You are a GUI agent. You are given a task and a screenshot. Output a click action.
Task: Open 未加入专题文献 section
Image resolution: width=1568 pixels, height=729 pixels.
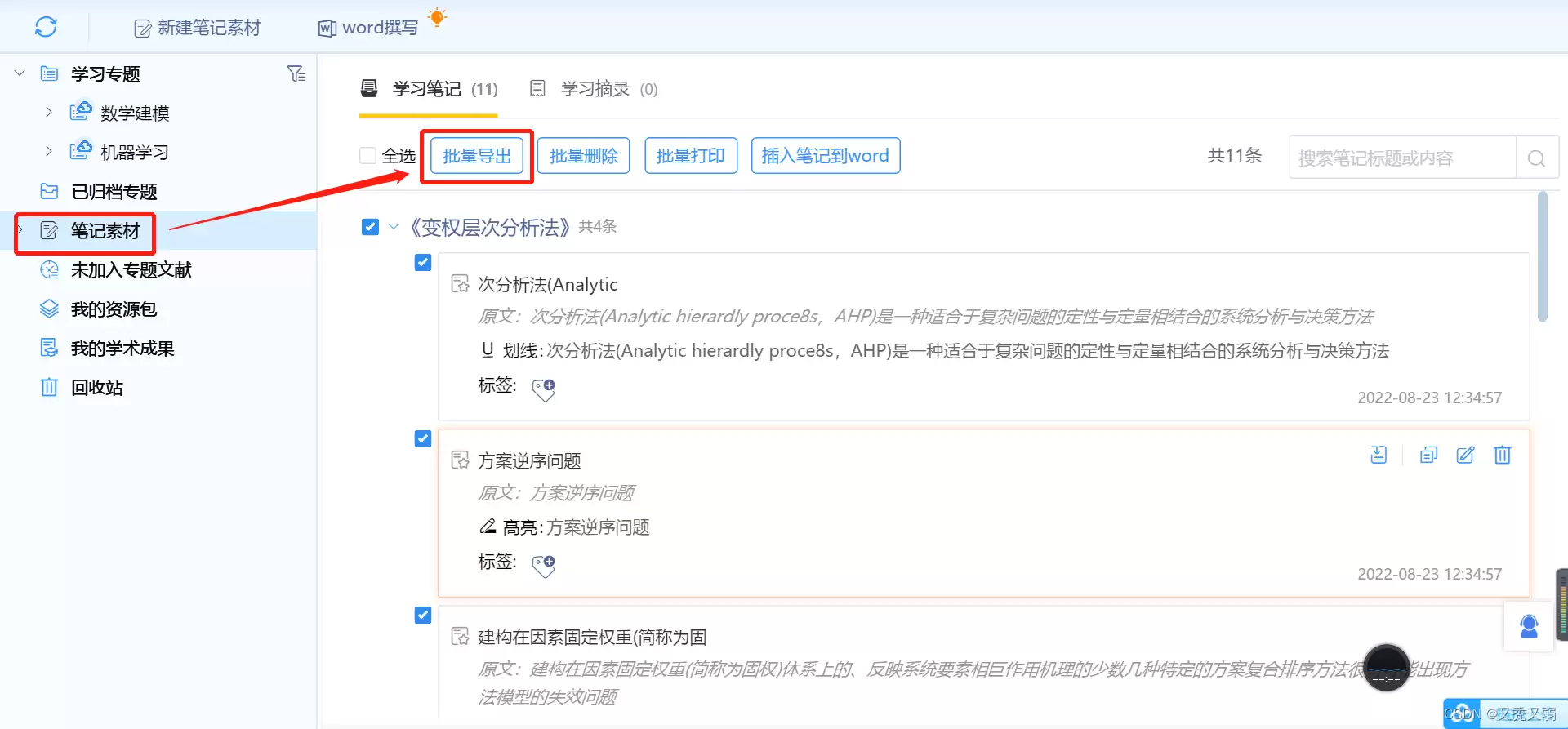(x=131, y=270)
